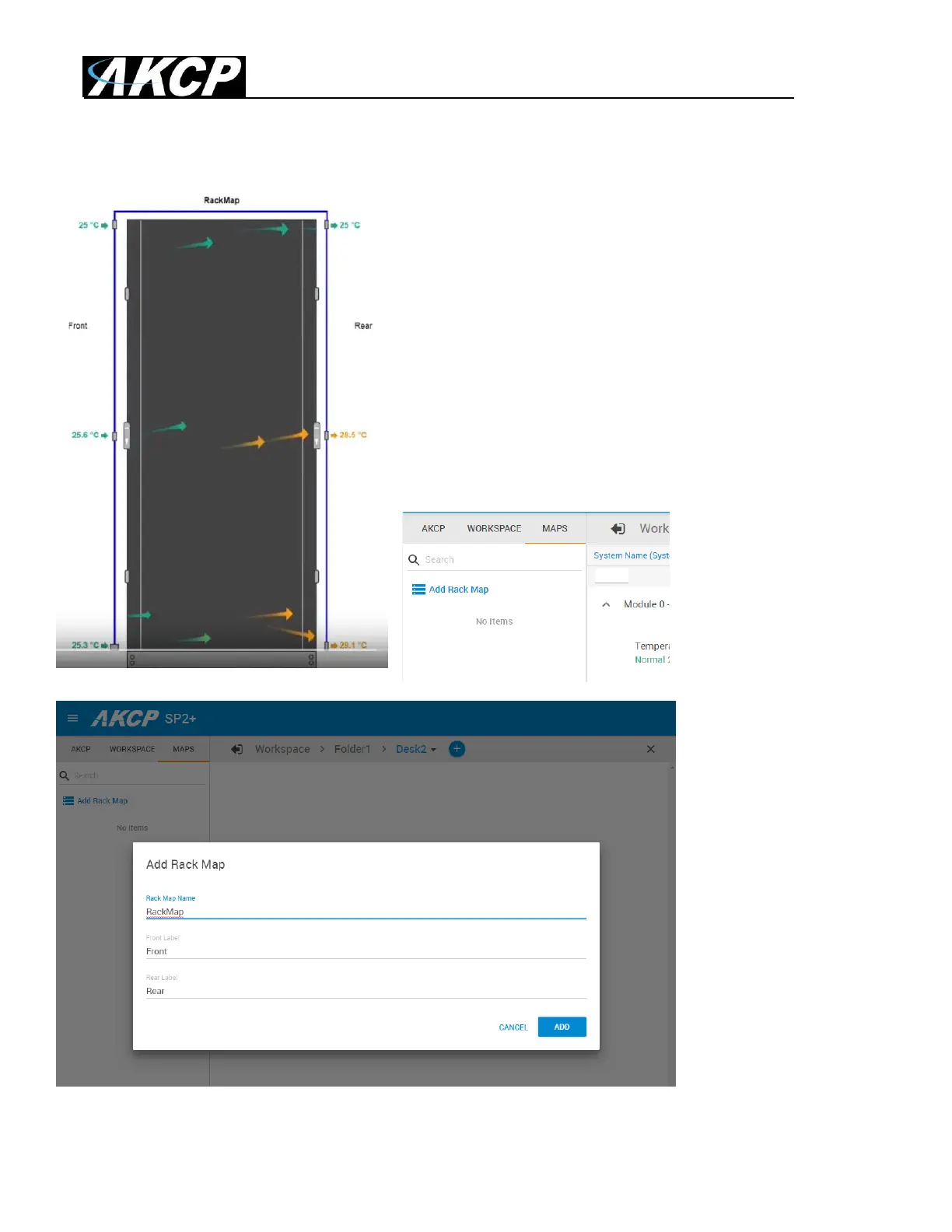The image size is (952, 1232).
Task: Open the AKCP tab in the SP2+ window
Action: coord(81,749)
